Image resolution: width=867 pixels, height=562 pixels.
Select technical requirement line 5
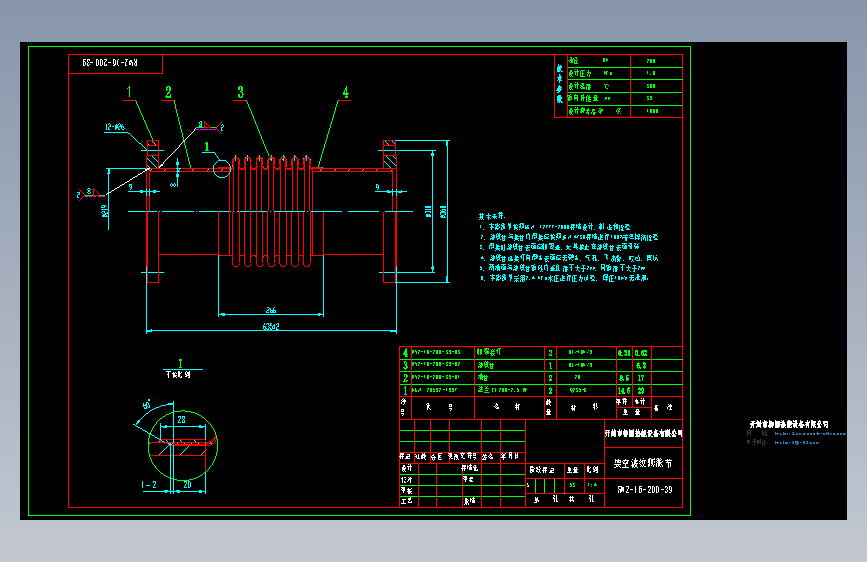pyautogui.click(x=562, y=268)
